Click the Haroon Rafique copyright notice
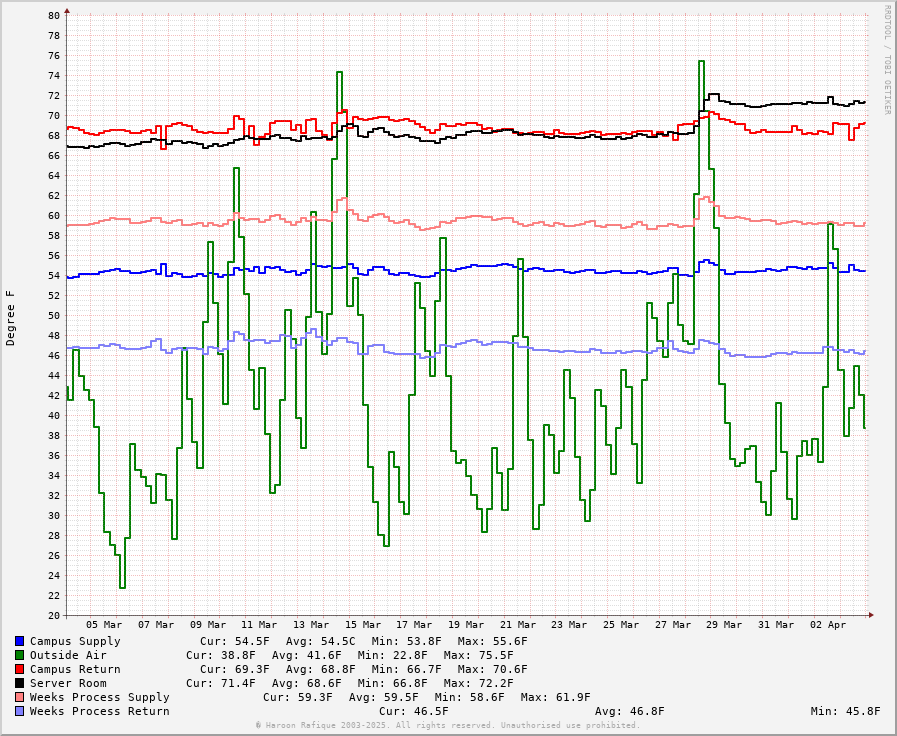Image resolution: width=897 pixels, height=736 pixels. click(447, 726)
